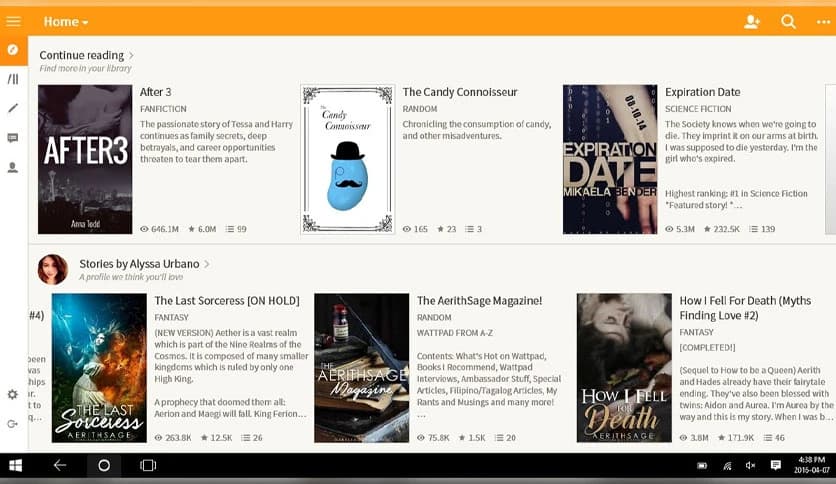Select the Discover compass sidebar icon
836x484 pixels.
pyautogui.click(x=13, y=50)
